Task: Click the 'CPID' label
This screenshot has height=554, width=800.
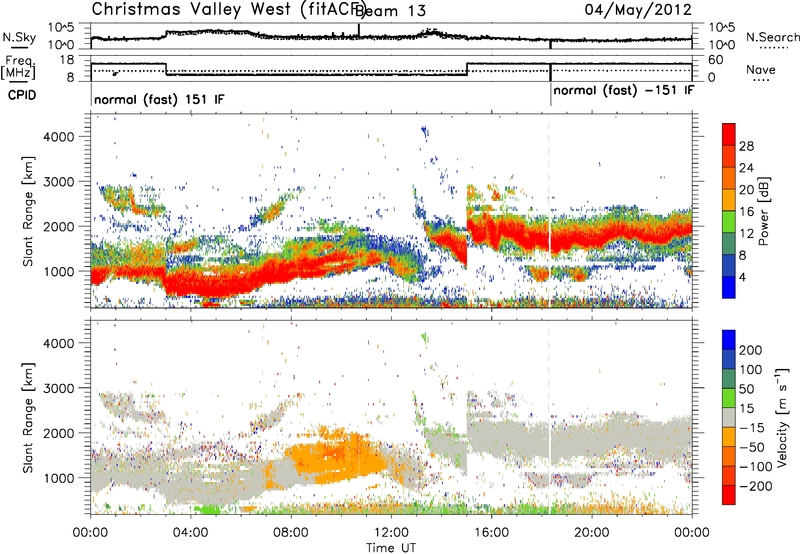Action: pyautogui.click(x=22, y=95)
